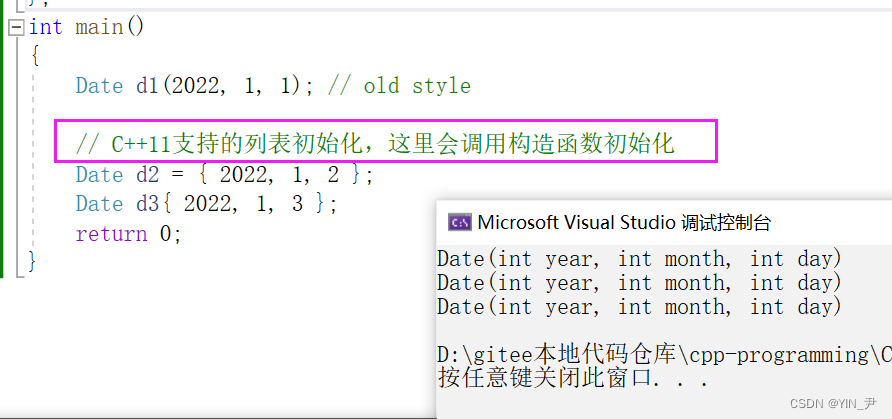Click the d1 variable declaration

click(147, 86)
